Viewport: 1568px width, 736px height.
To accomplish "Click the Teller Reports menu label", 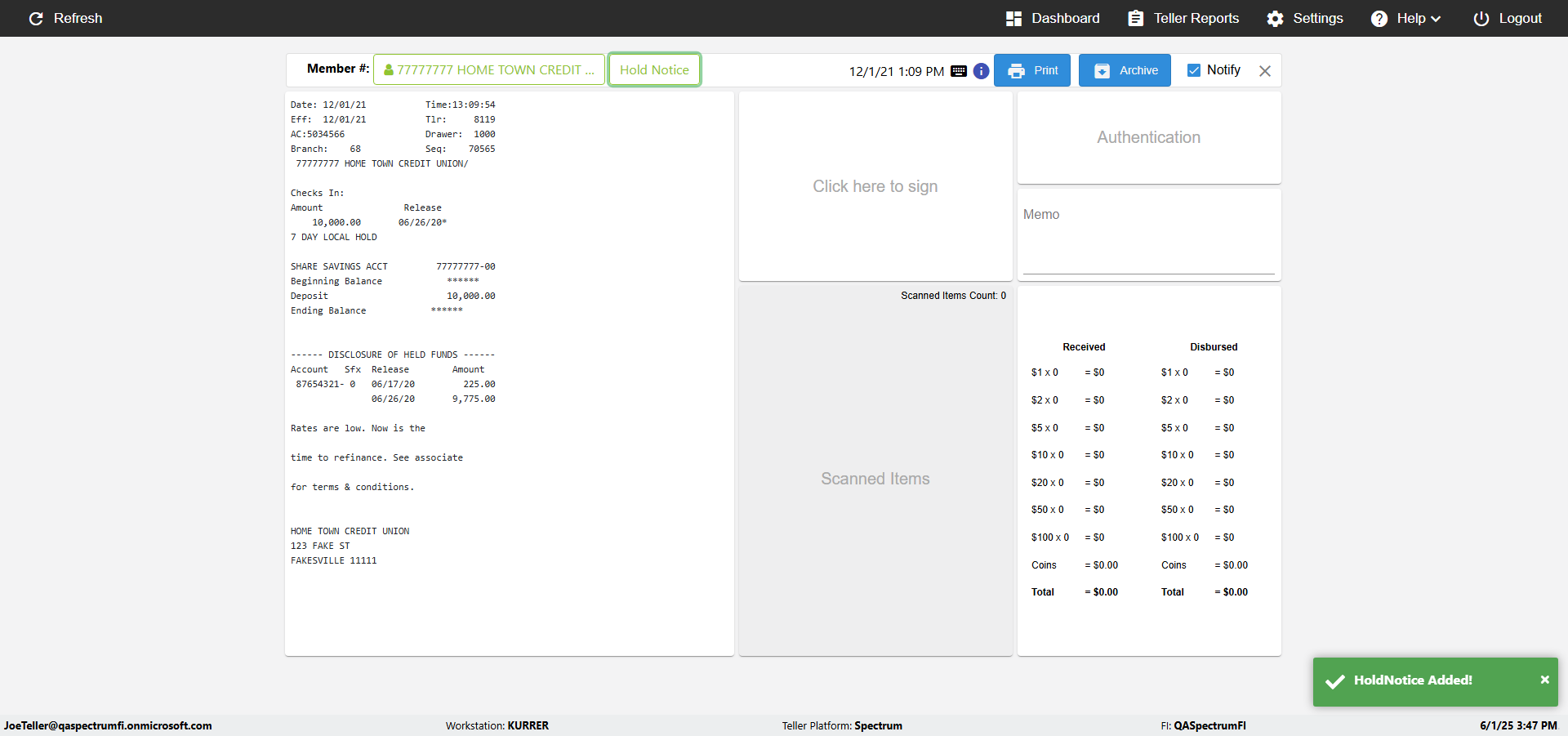I will (x=1196, y=18).
